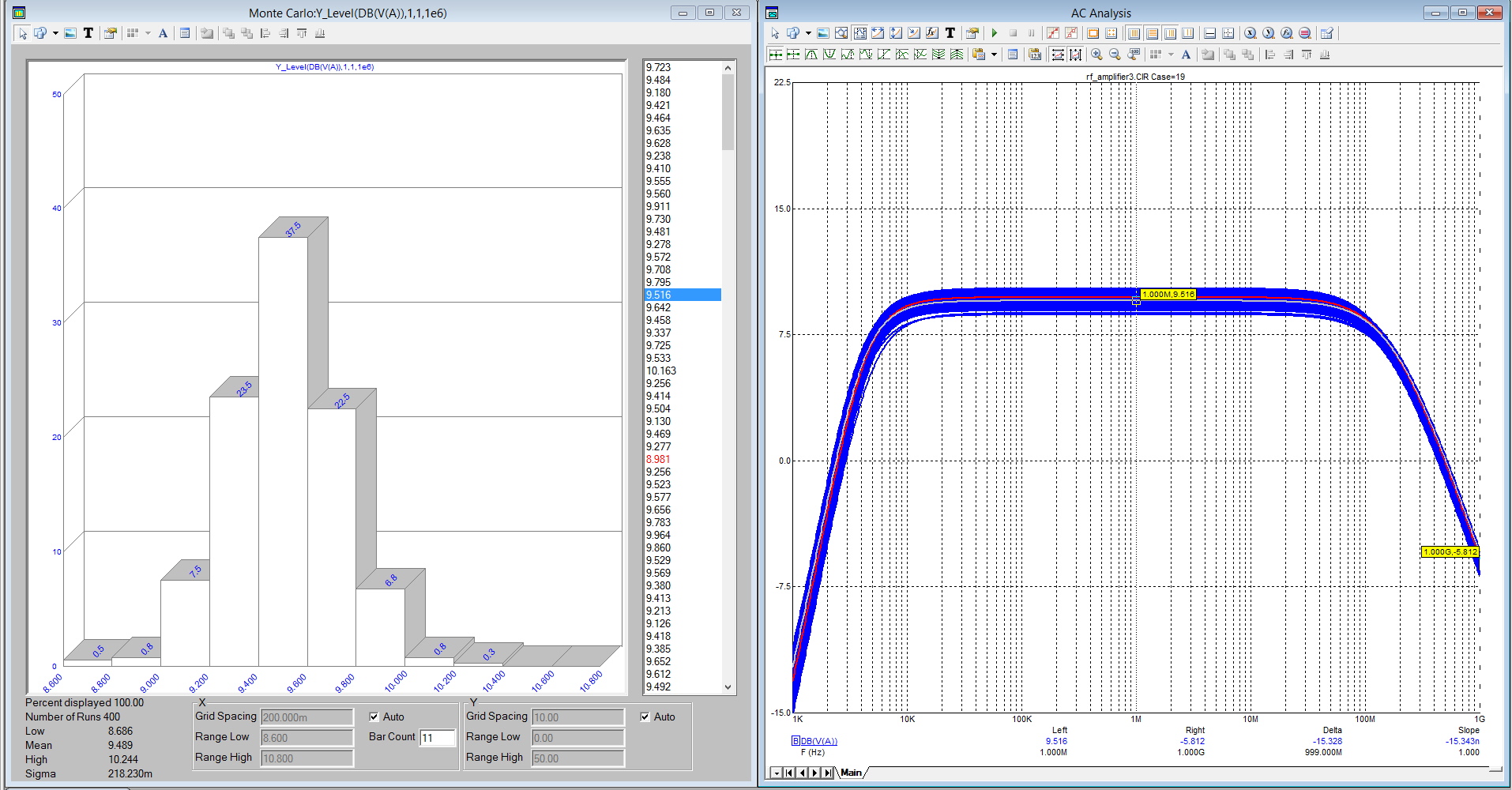Click the Pause button in AC Analysis toolbar
Image resolution: width=1512 pixels, height=790 pixels.
tap(1031, 33)
